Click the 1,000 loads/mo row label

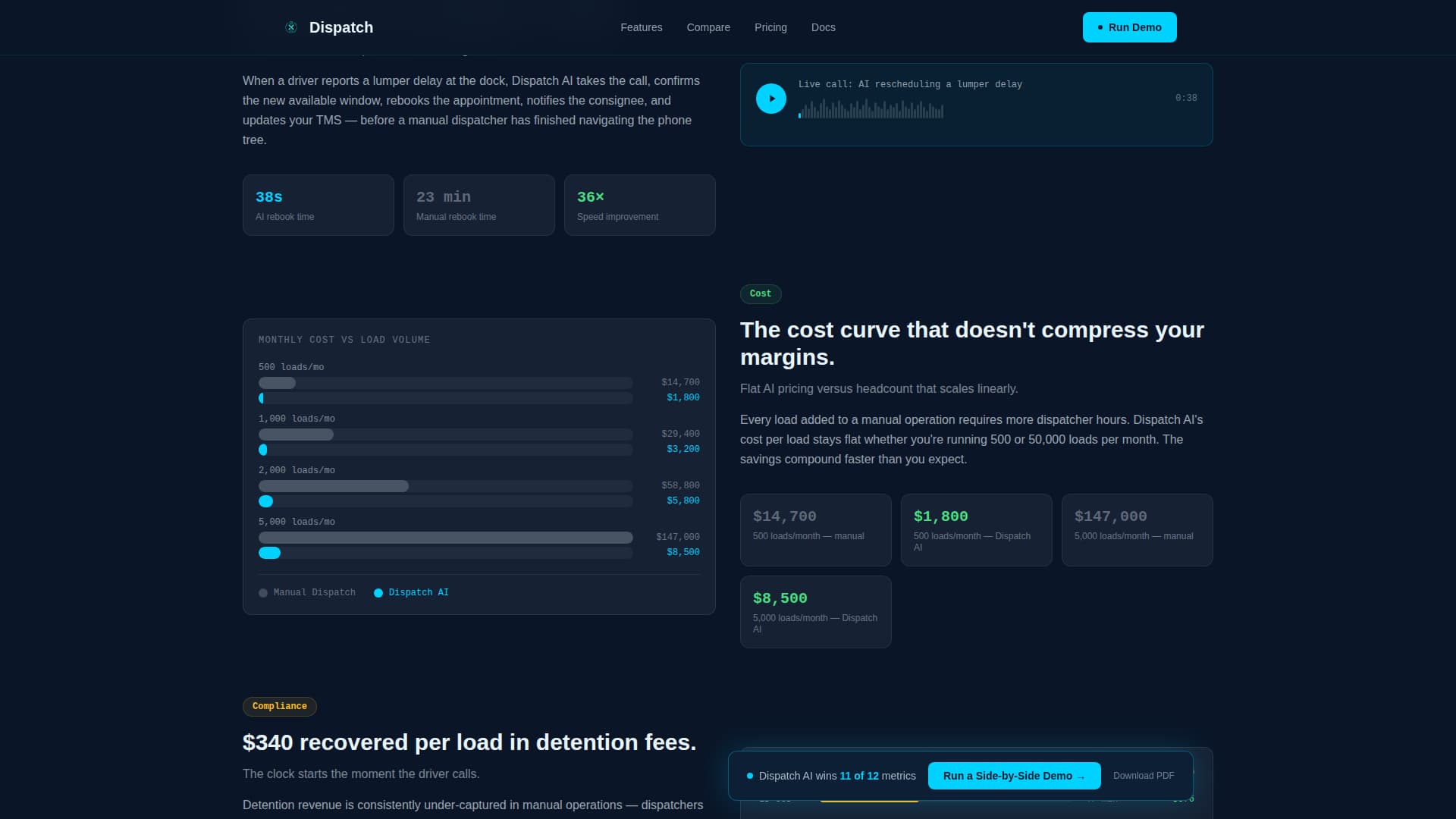(297, 419)
